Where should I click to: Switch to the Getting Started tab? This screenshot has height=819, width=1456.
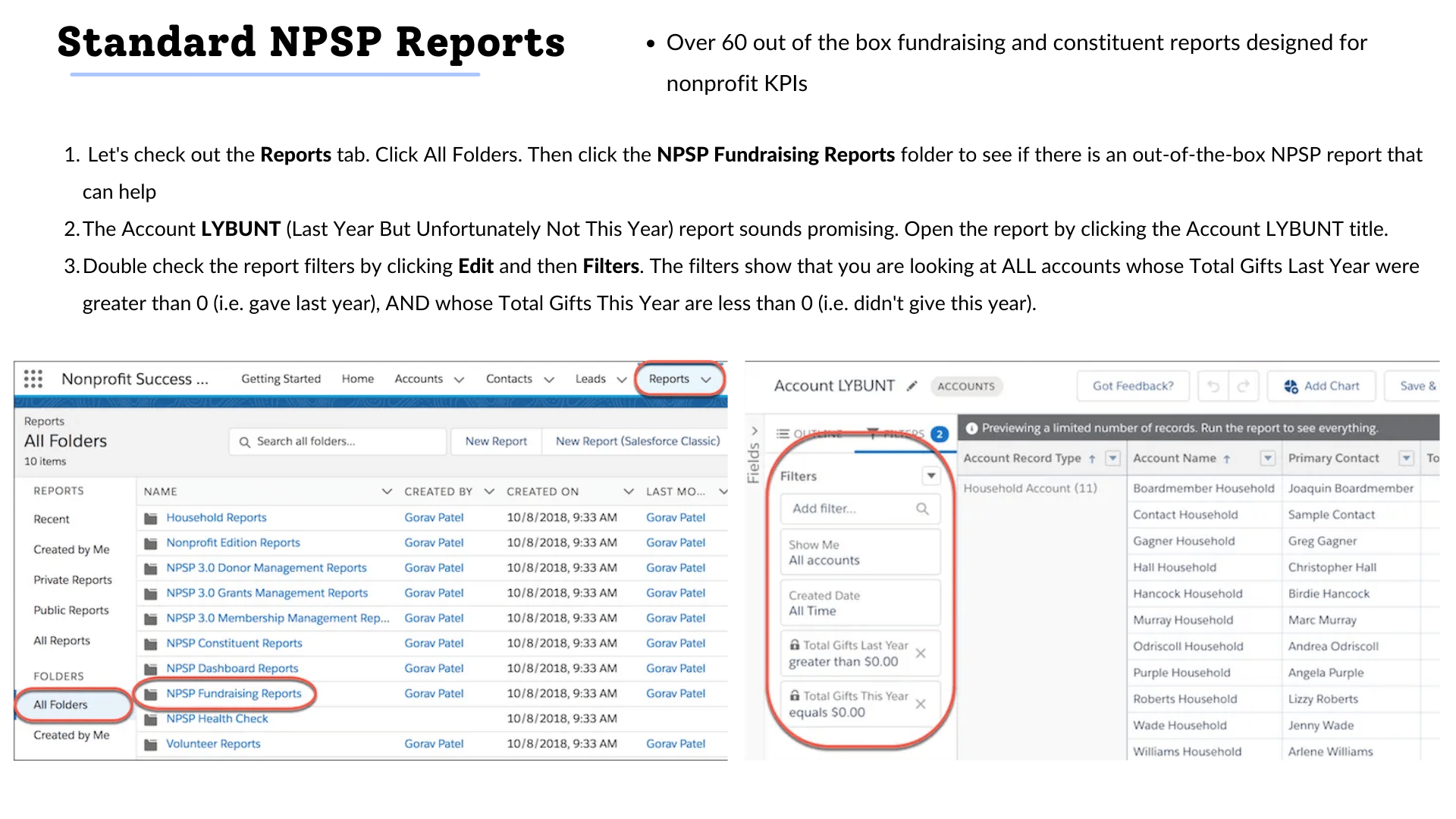click(x=281, y=378)
